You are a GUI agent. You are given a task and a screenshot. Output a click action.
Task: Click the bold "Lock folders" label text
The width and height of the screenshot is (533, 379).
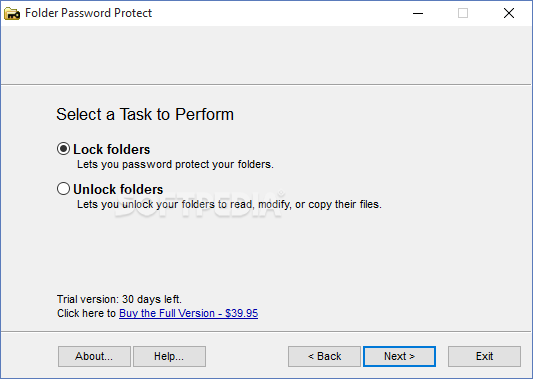[111, 149]
